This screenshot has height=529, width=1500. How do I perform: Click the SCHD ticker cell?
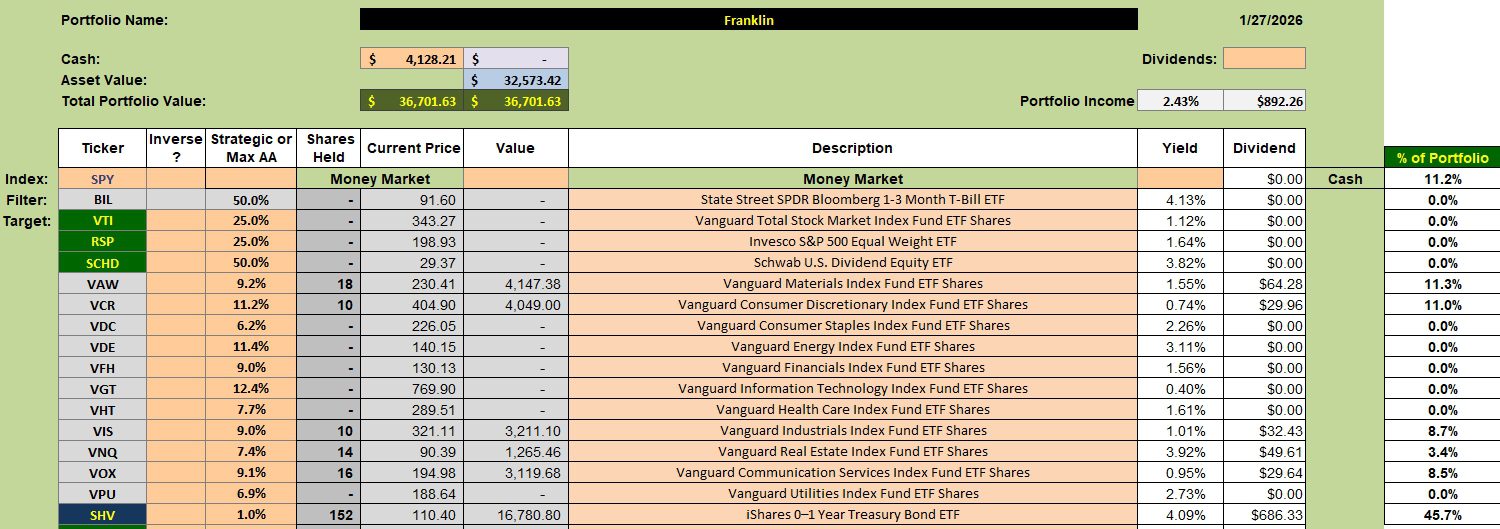tap(102, 263)
